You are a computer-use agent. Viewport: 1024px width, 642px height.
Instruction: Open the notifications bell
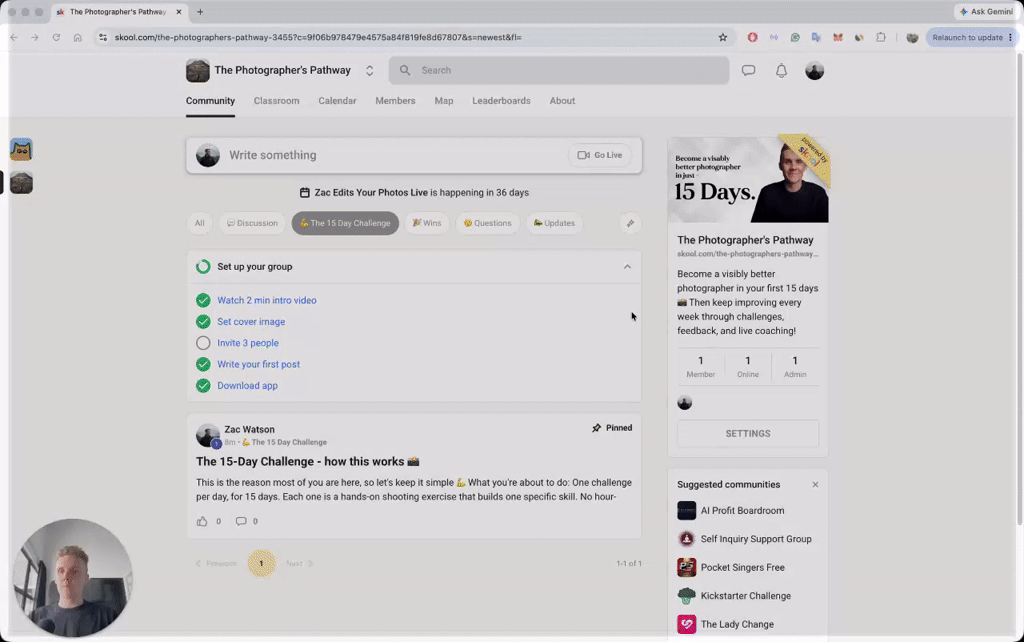(781, 70)
